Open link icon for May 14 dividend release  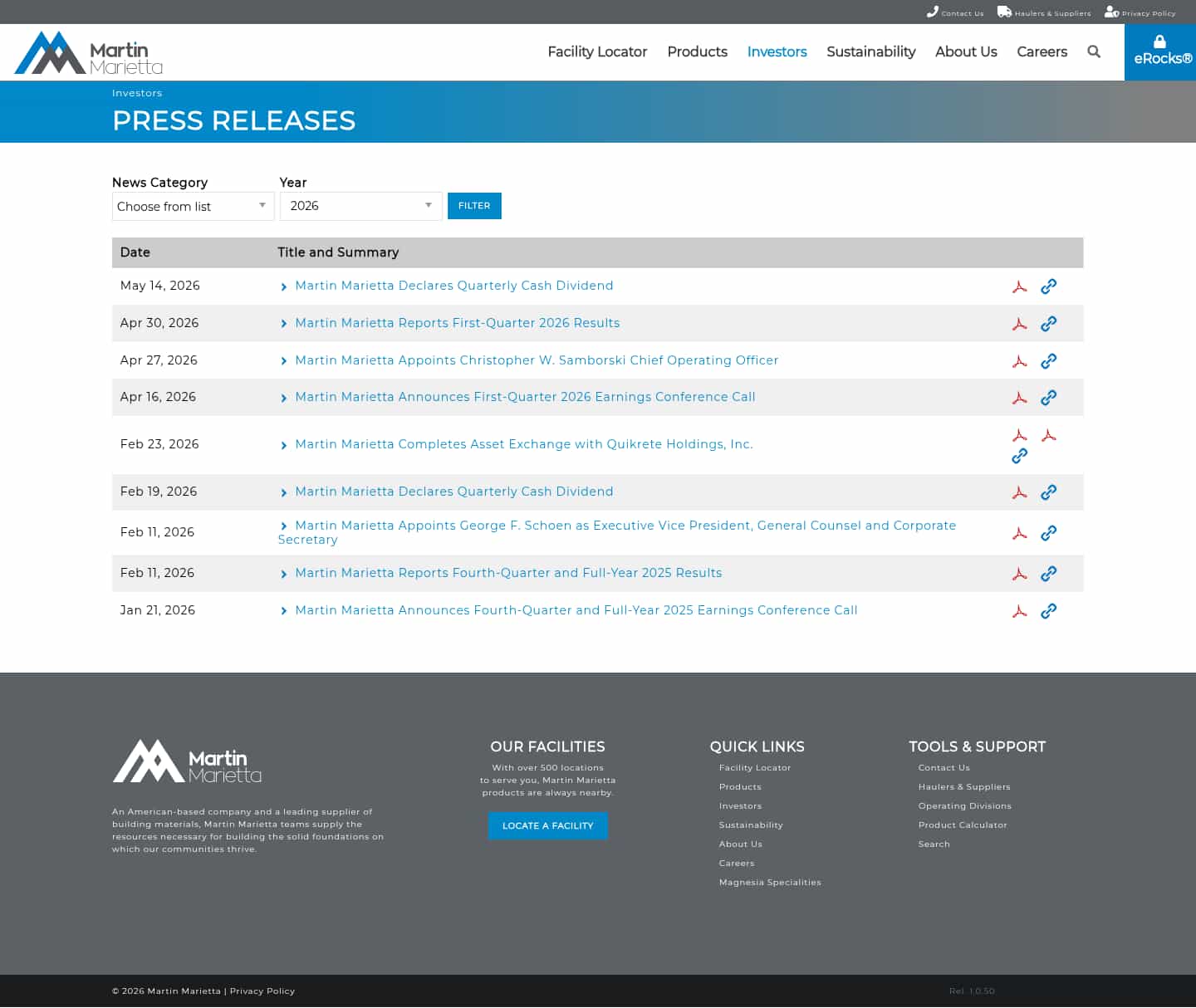(x=1049, y=286)
